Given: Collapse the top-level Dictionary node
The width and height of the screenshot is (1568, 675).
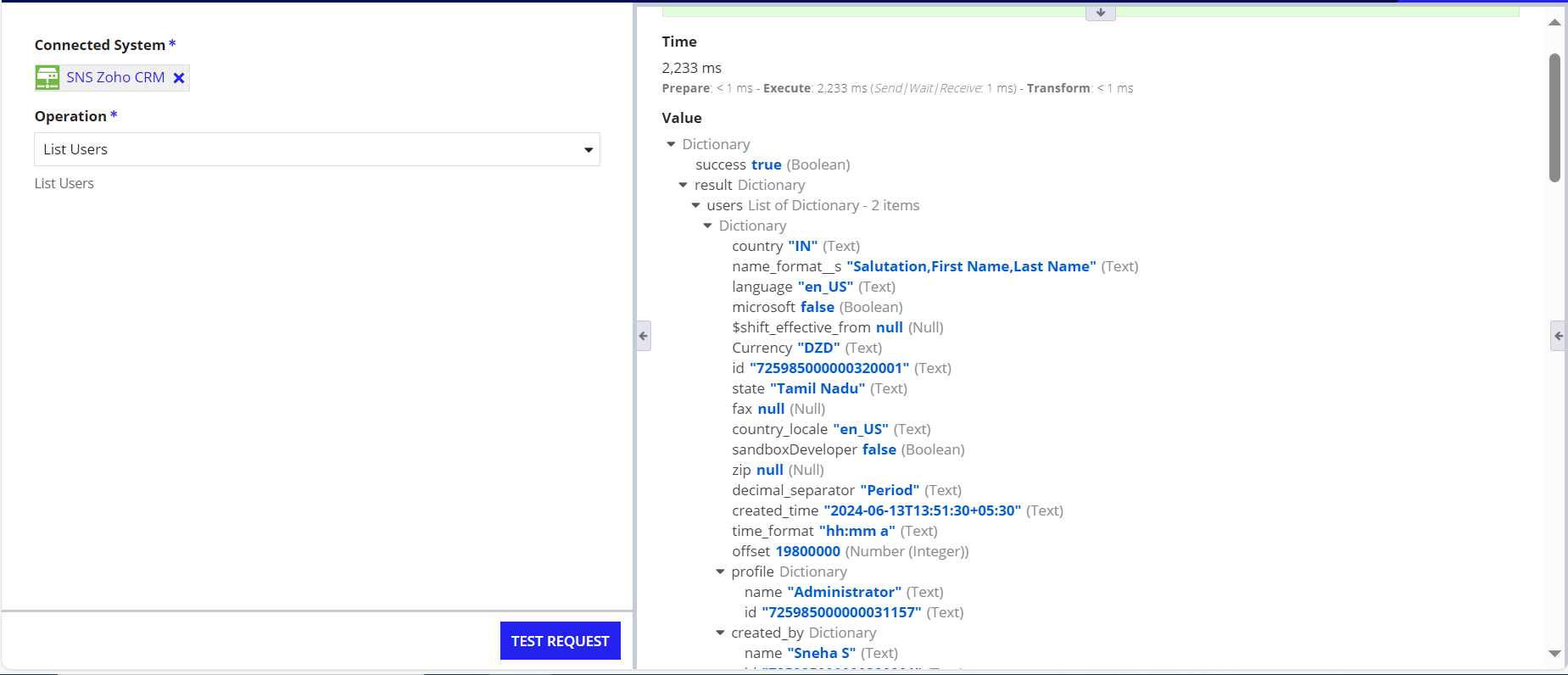Looking at the screenshot, I should pos(671,144).
